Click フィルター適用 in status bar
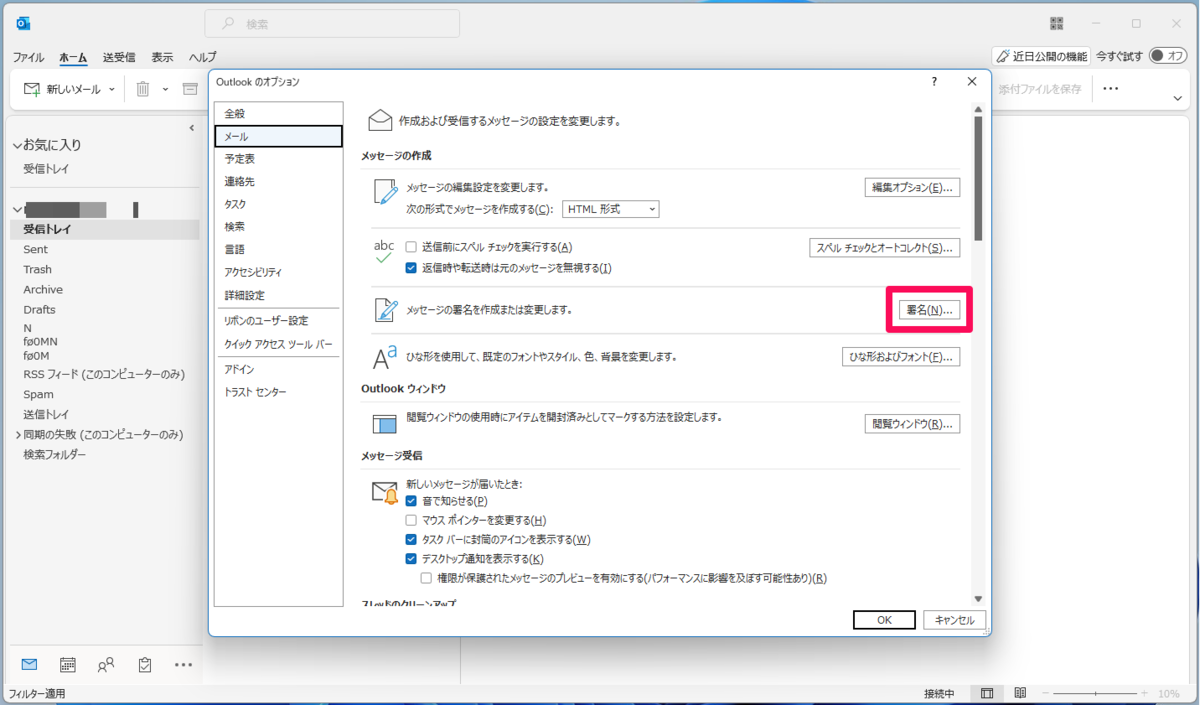Image resolution: width=1200 pixels, height=705 pixels. 37,694
